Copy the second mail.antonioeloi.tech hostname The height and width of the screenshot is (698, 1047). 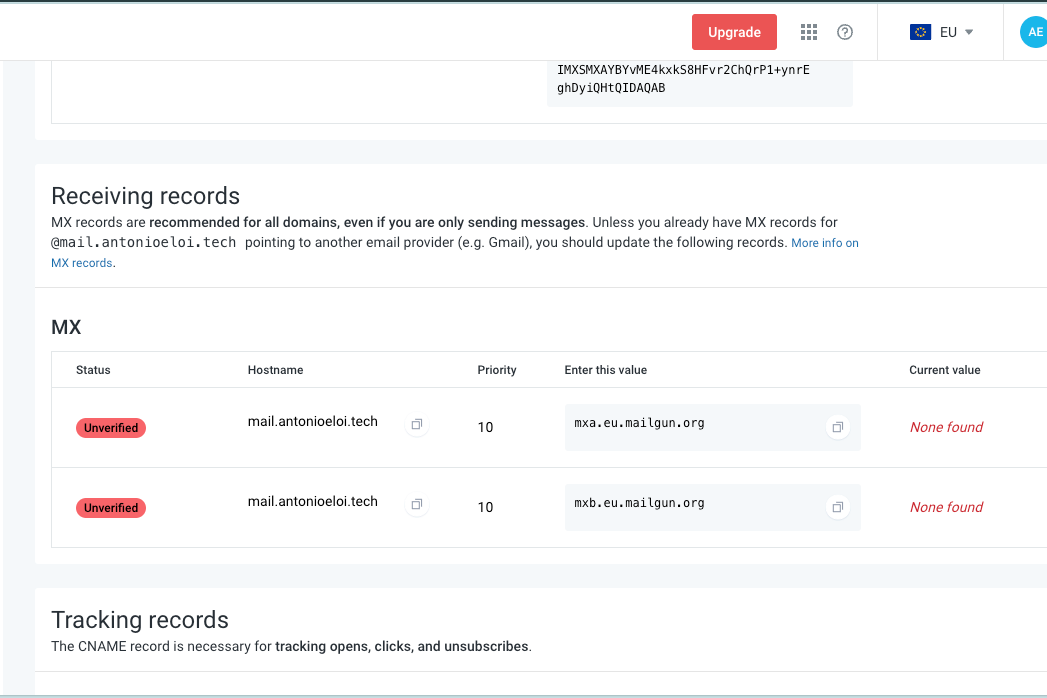417,505
